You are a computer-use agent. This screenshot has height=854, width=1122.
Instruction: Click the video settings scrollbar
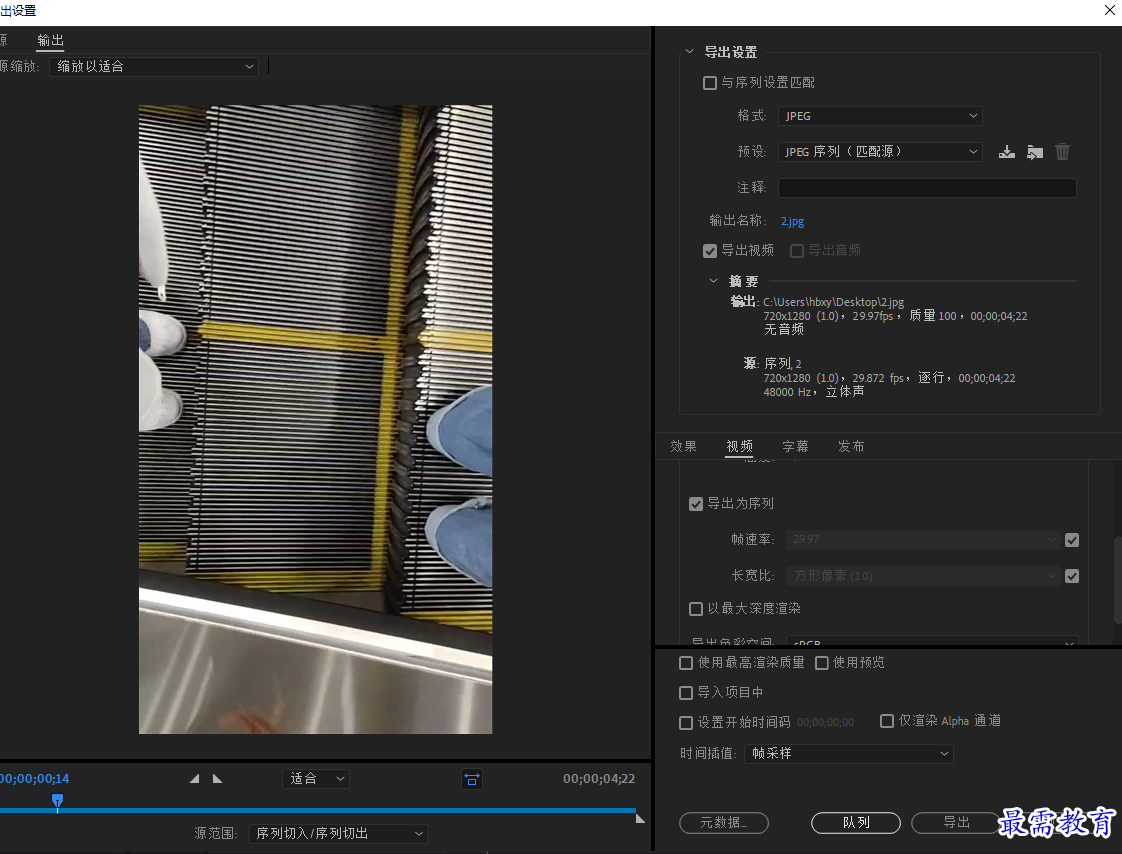point(1118,580)
